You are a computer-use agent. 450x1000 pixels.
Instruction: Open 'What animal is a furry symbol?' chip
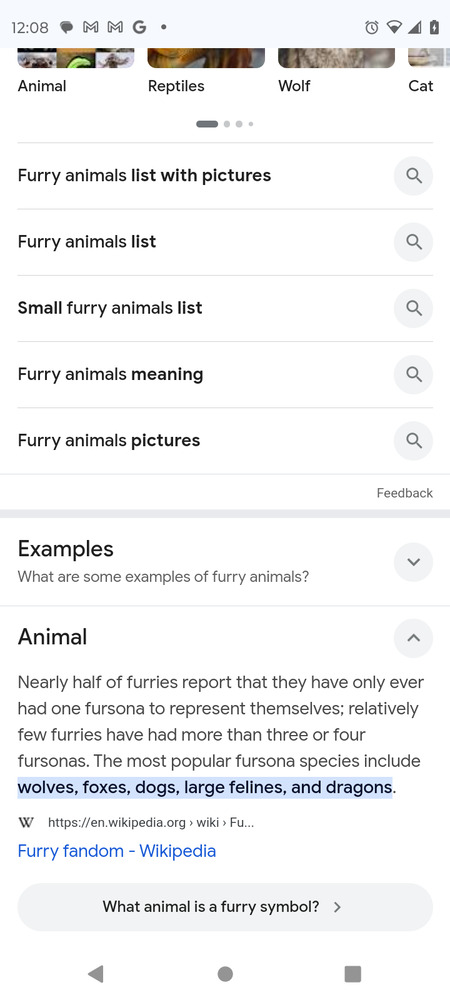point(225,907)
